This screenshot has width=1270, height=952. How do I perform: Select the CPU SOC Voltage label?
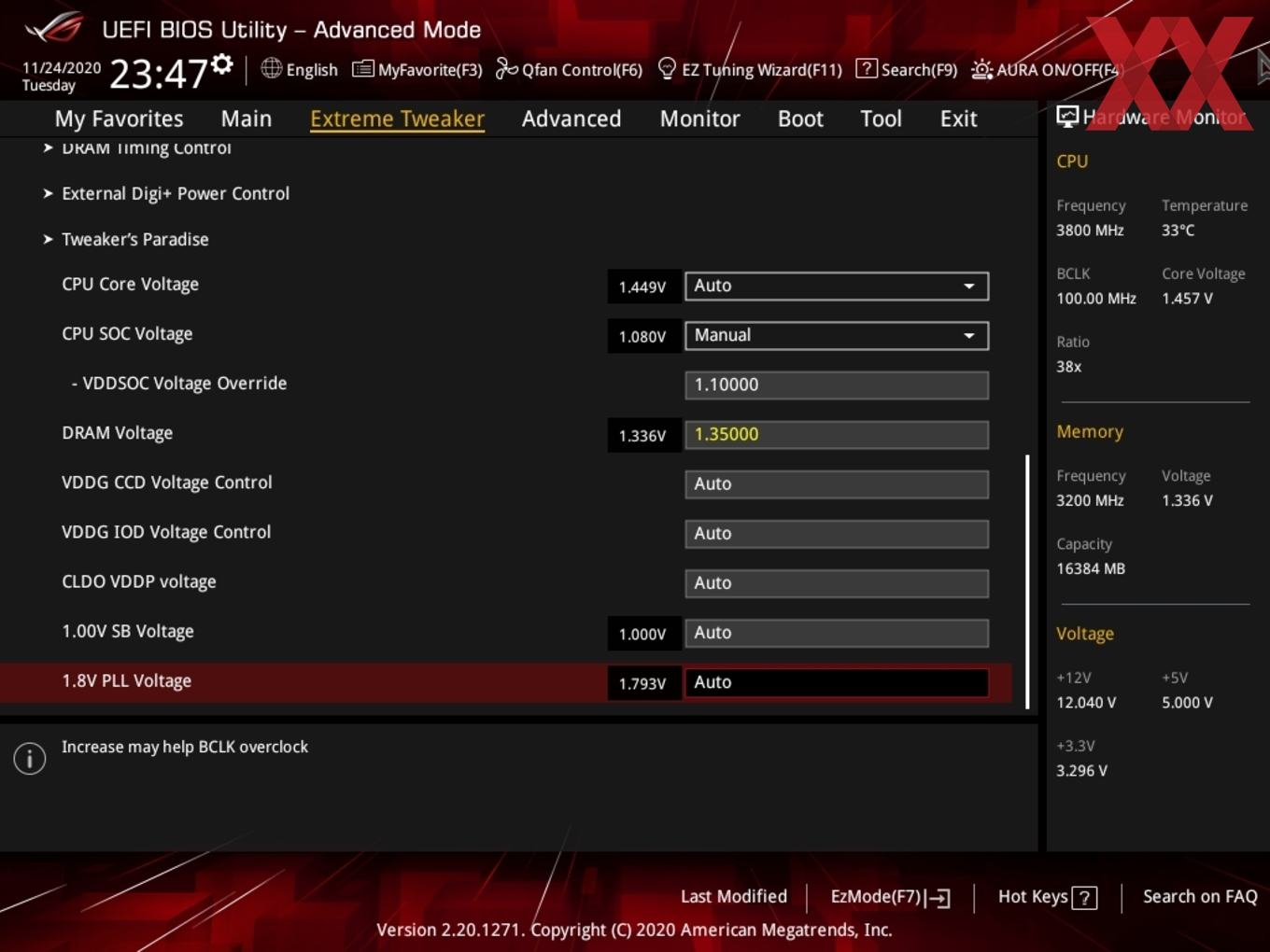tap(127, 333)
